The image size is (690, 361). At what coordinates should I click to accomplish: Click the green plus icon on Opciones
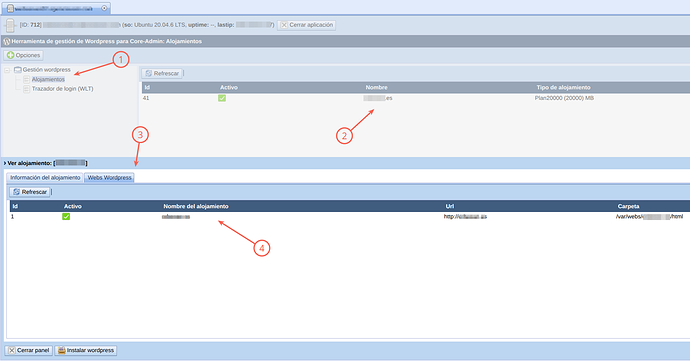11,55
